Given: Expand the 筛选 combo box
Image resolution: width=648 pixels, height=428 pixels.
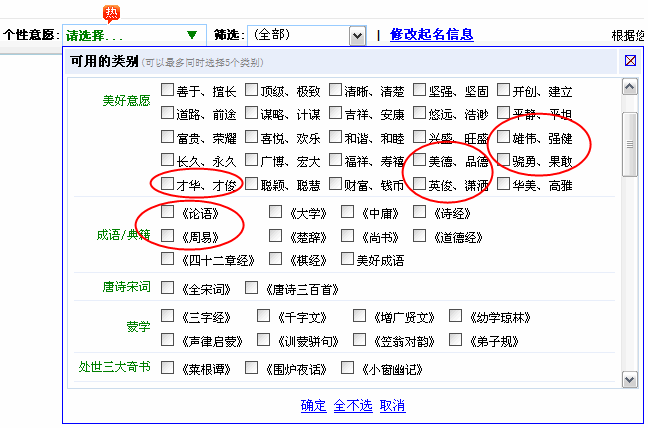Looking at the screenshot, I should [x=358, y=35].
